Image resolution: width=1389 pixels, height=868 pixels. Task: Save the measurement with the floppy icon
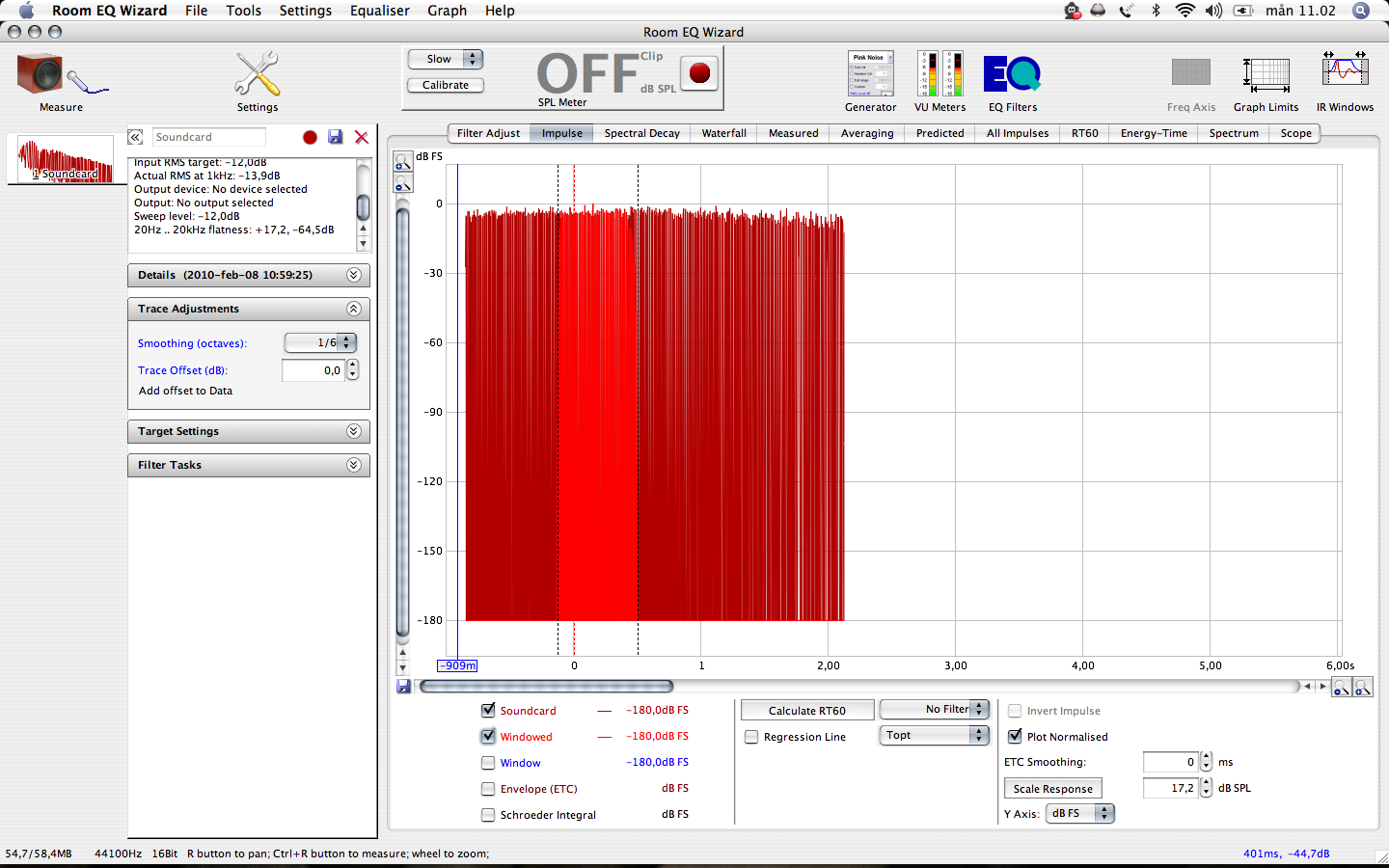335,137
